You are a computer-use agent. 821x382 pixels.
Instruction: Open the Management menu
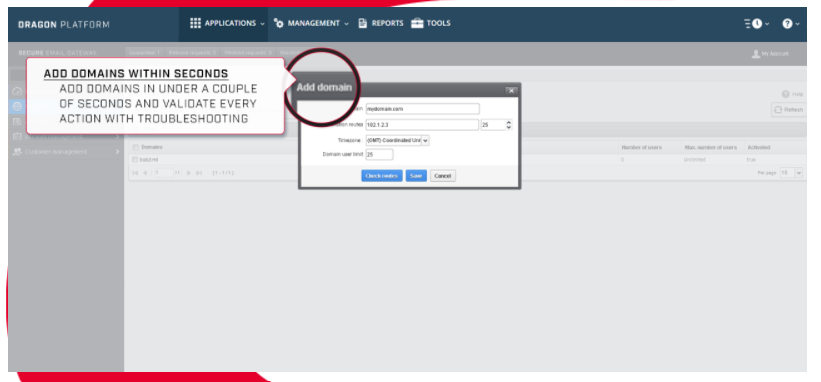[x=311, y=24]
